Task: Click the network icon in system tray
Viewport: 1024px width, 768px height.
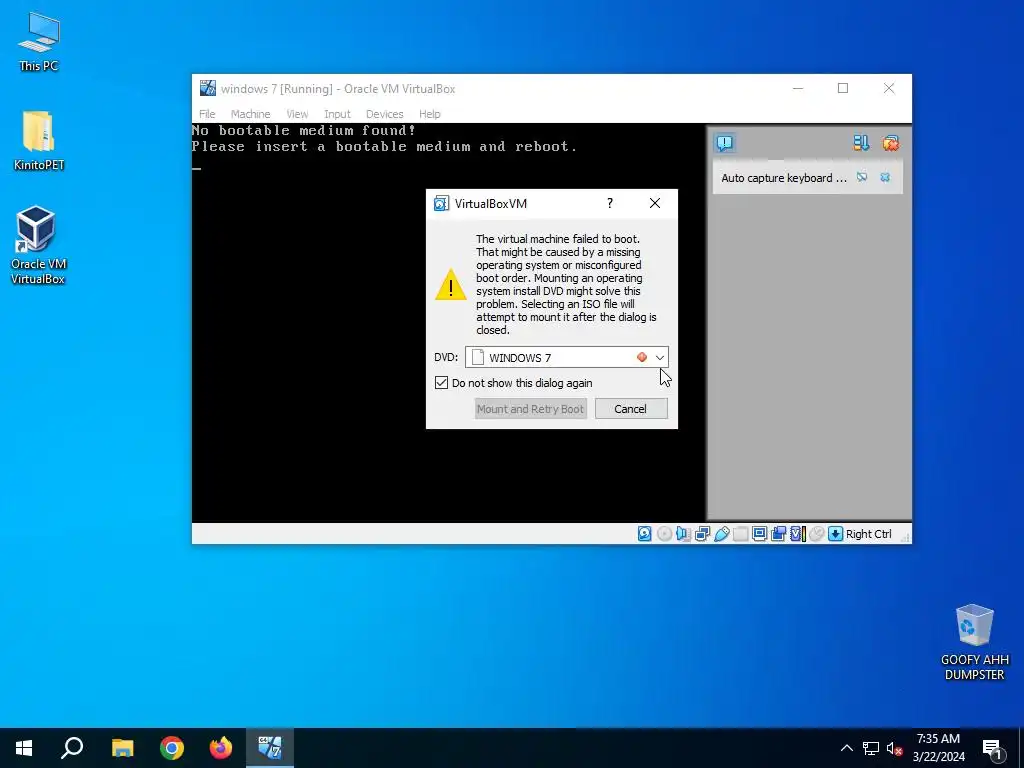Action: click(x=871, y=748)
